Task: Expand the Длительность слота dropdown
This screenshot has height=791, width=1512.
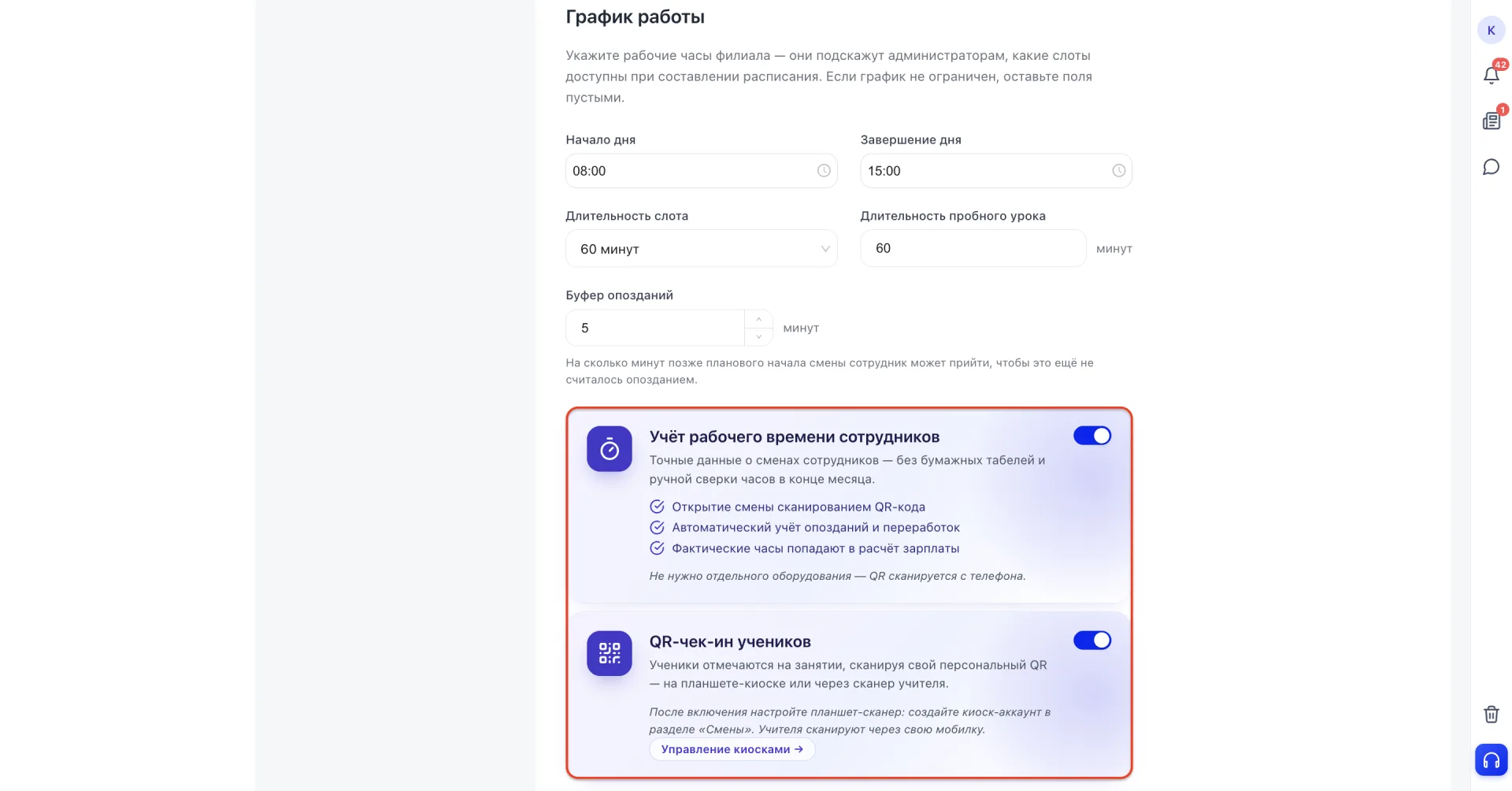Action: point(701,249)
